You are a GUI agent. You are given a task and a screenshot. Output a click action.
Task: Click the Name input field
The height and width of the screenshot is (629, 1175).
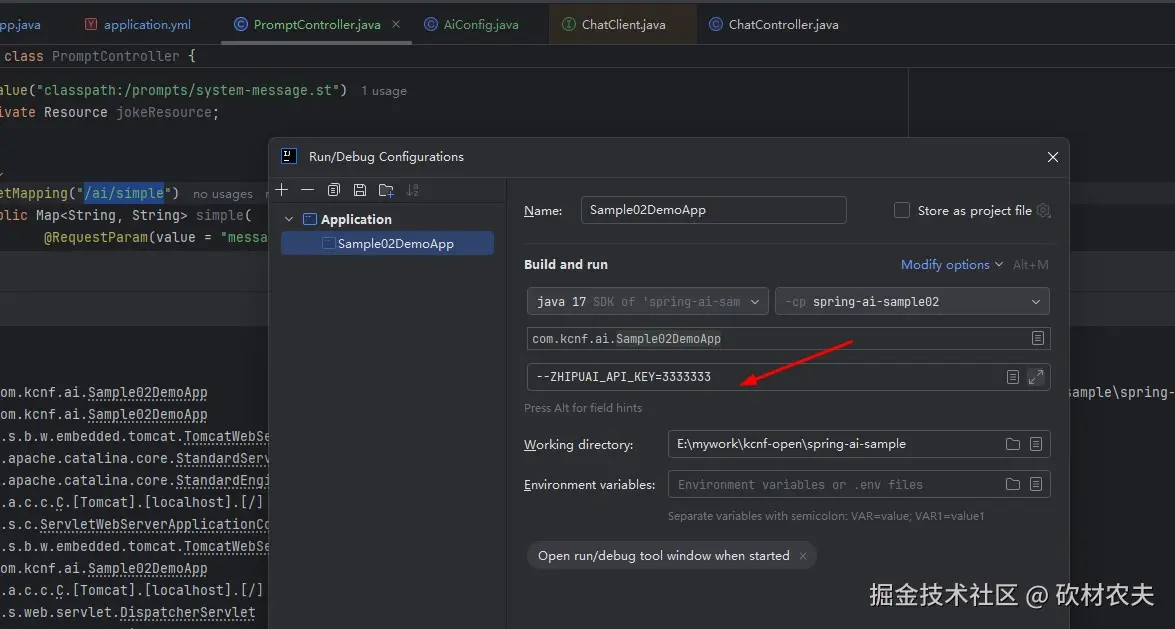(713, 210)
